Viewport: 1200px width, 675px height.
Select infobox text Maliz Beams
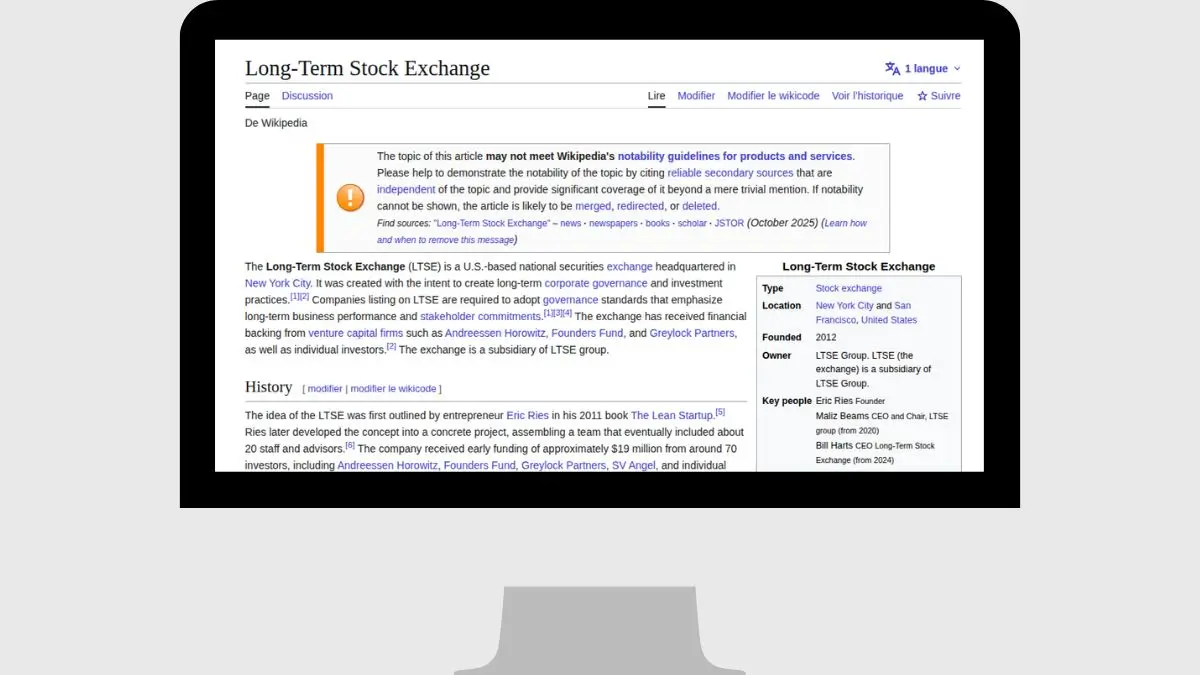(x=842, y=416)
